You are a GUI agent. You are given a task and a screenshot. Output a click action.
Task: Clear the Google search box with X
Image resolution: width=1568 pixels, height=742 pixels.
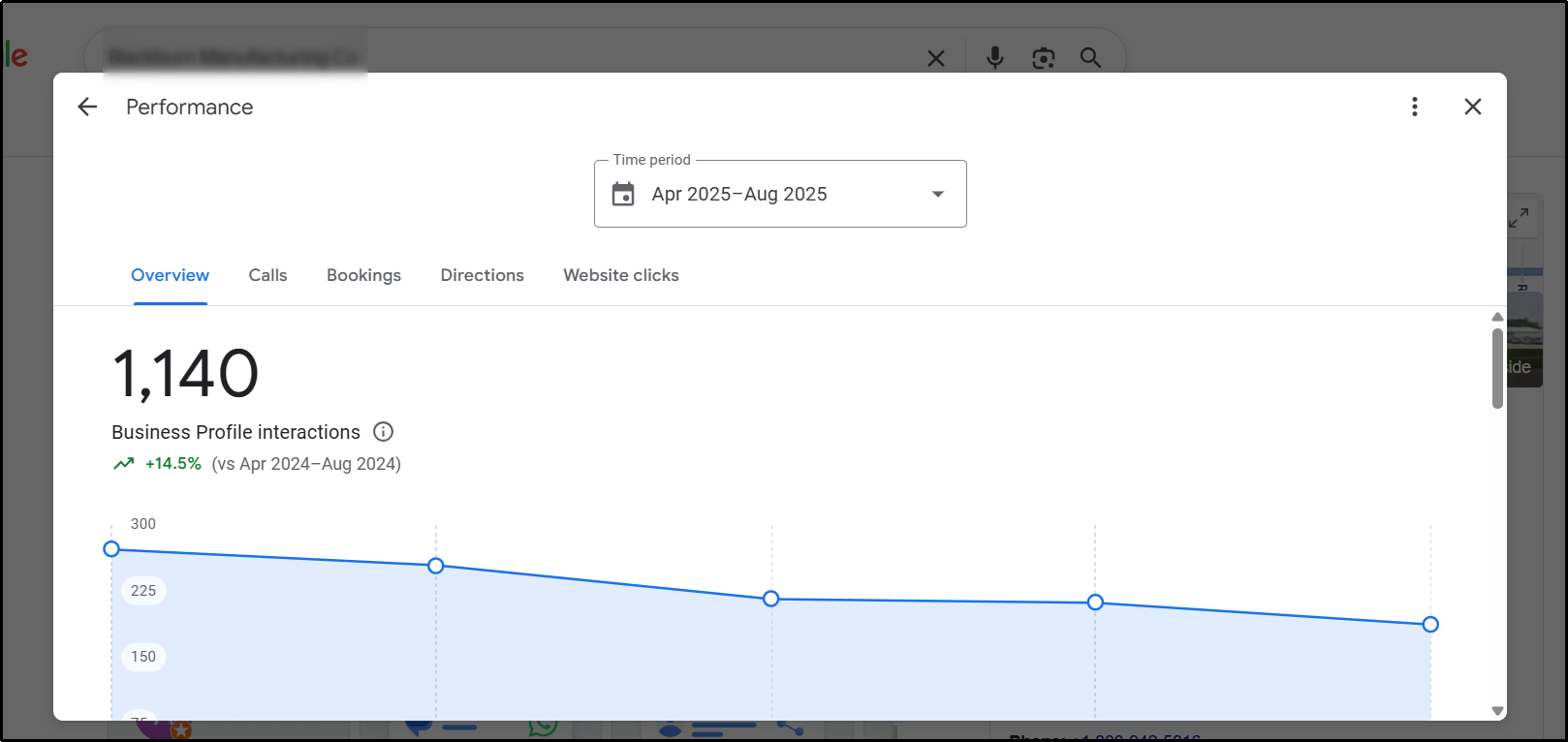(936, 58)
